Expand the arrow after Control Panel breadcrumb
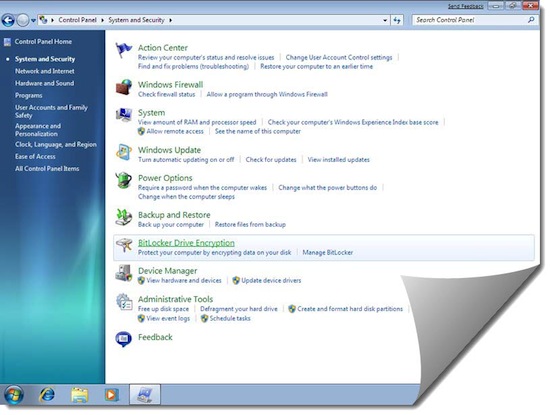Image resolution: width=550 pixels, height=415 pixels. point(102,20)
